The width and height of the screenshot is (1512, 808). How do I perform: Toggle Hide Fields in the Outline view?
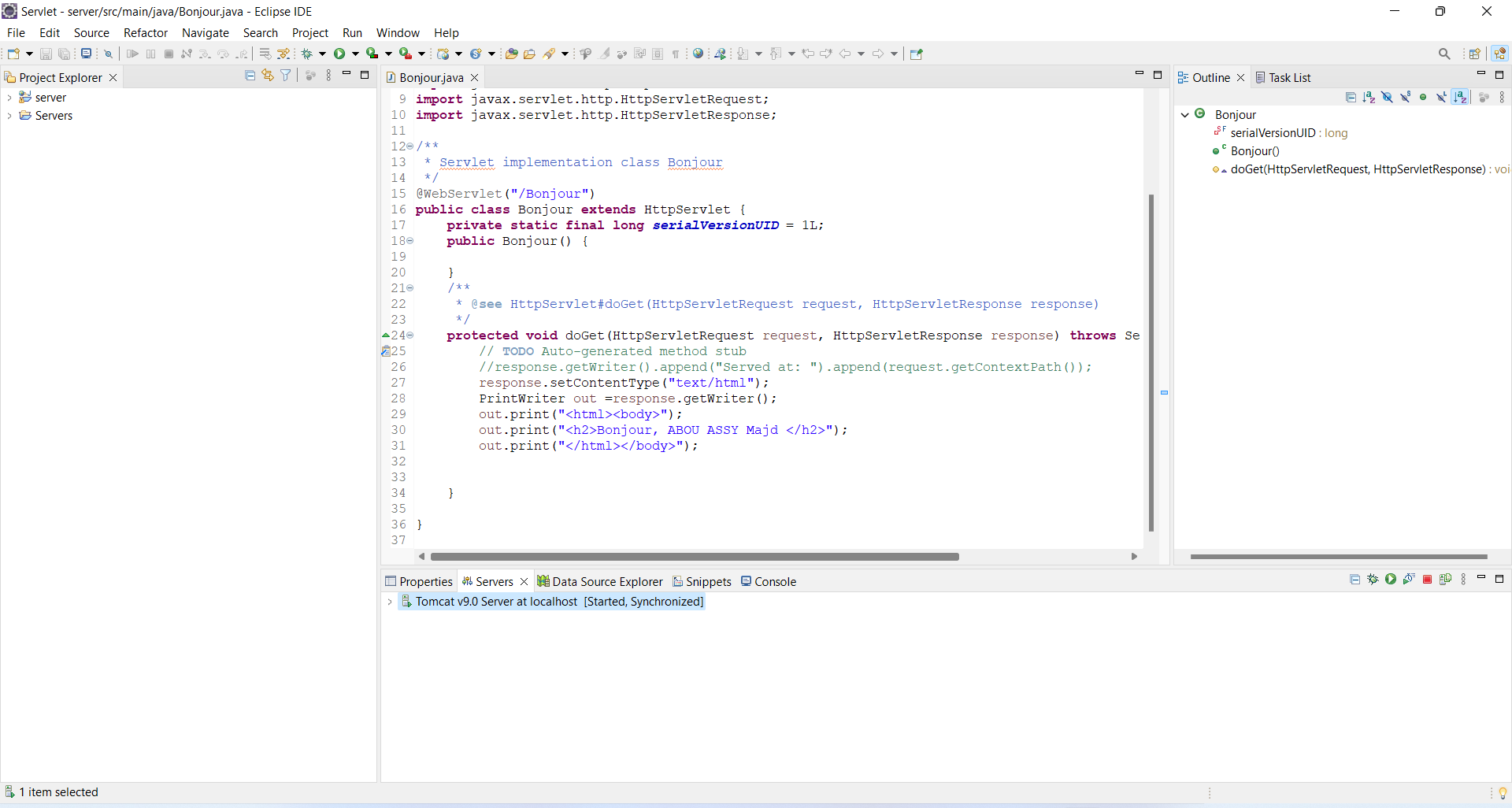pyautogui.click(x=1387, y=96)
